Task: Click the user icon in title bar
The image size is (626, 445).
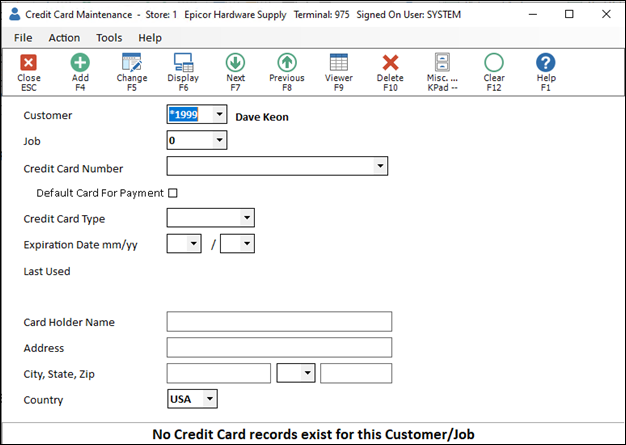Action: click(x=15, y=14)
